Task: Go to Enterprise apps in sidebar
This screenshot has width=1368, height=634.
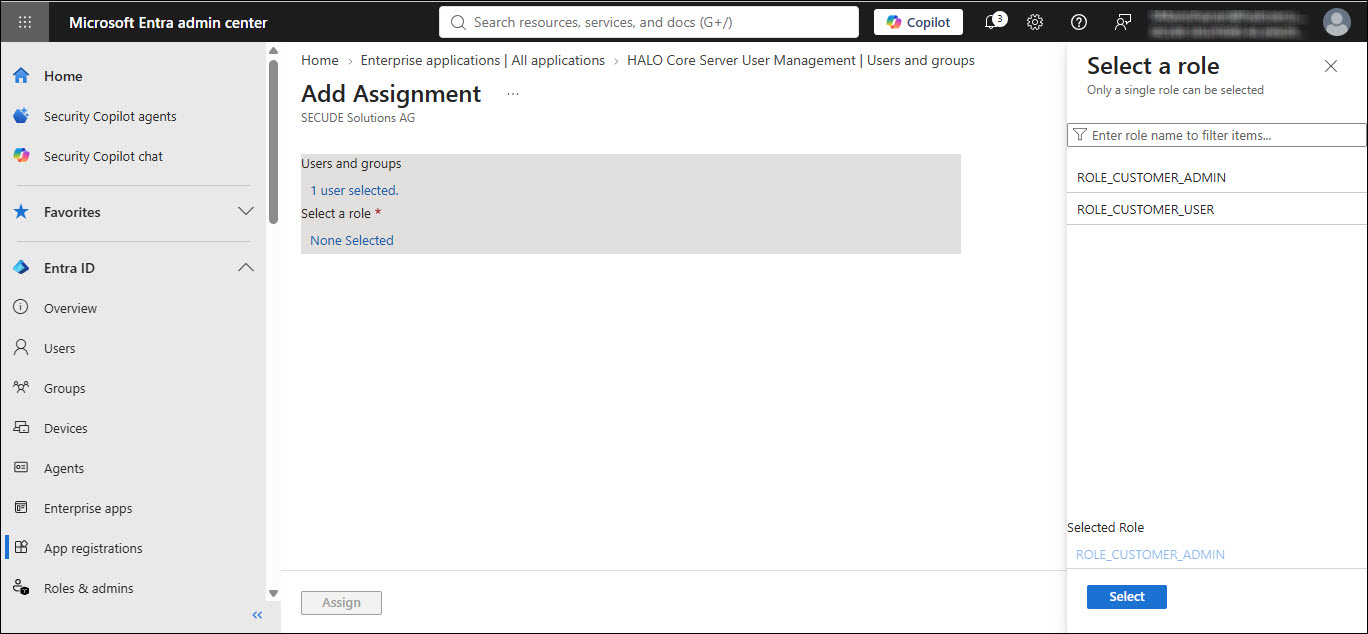Action: [x=88, y=508]
